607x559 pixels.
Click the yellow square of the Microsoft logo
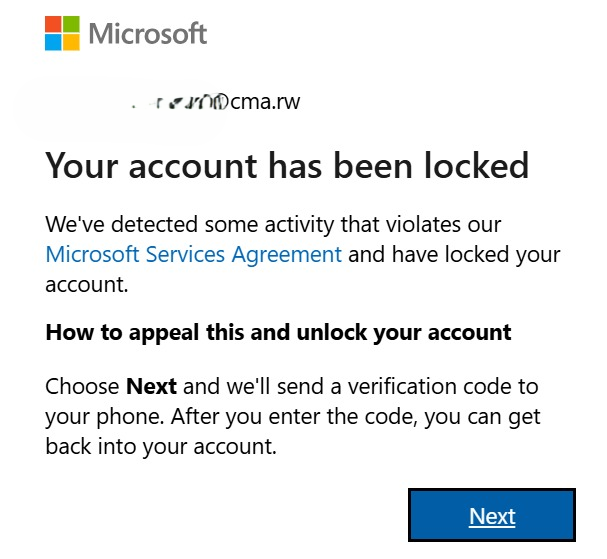tap(71, 42)
